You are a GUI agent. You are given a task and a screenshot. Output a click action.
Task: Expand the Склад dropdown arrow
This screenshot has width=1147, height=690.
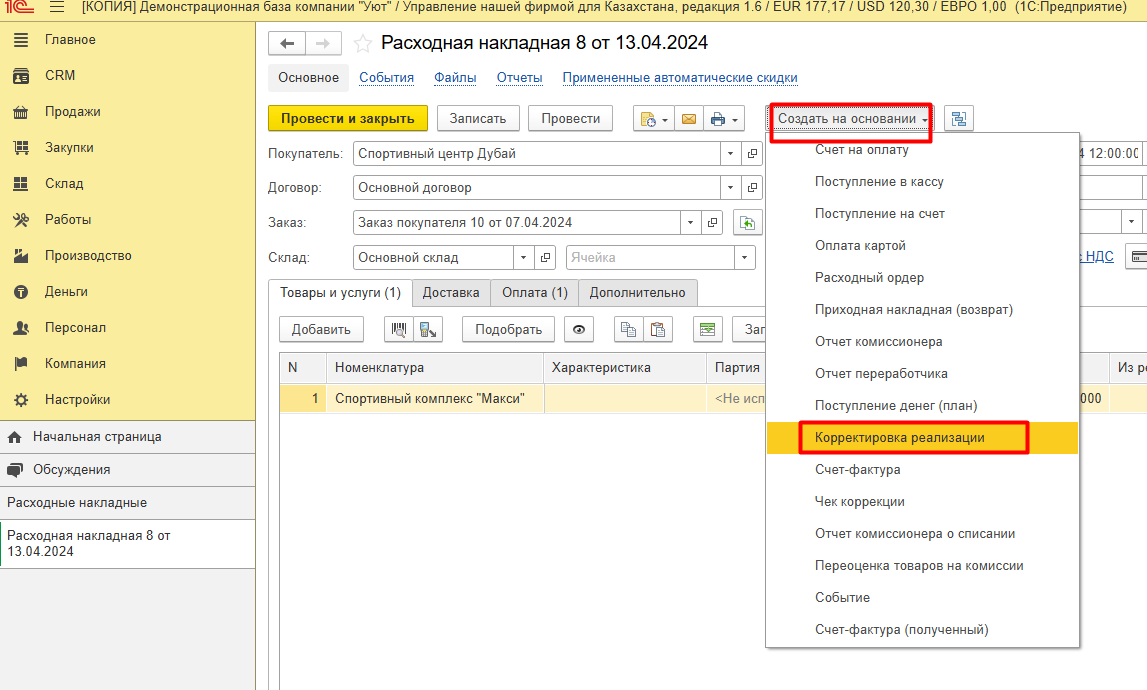[x=525, y=257]
